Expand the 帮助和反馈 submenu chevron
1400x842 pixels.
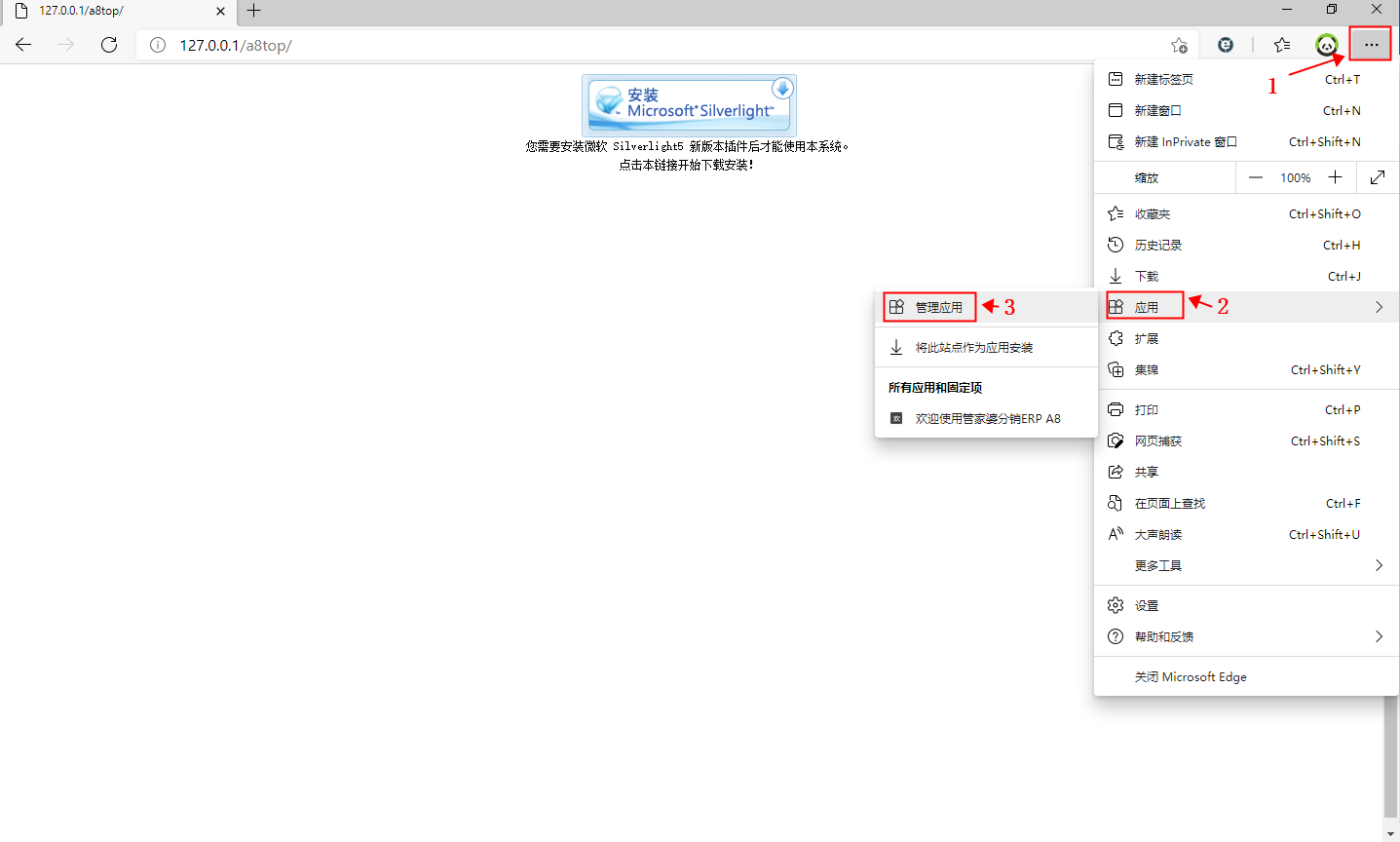1379,636
